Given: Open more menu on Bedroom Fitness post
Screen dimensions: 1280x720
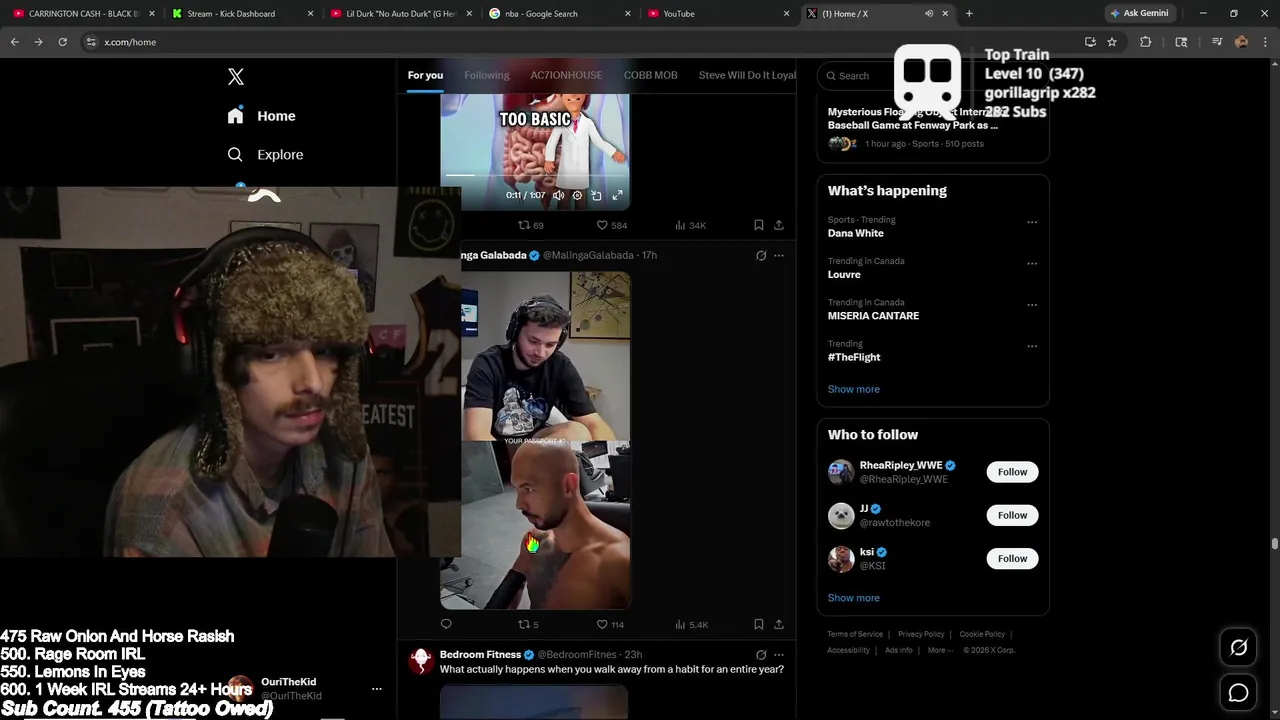Looking at the screenshot, I should click(x=779, y=655).
